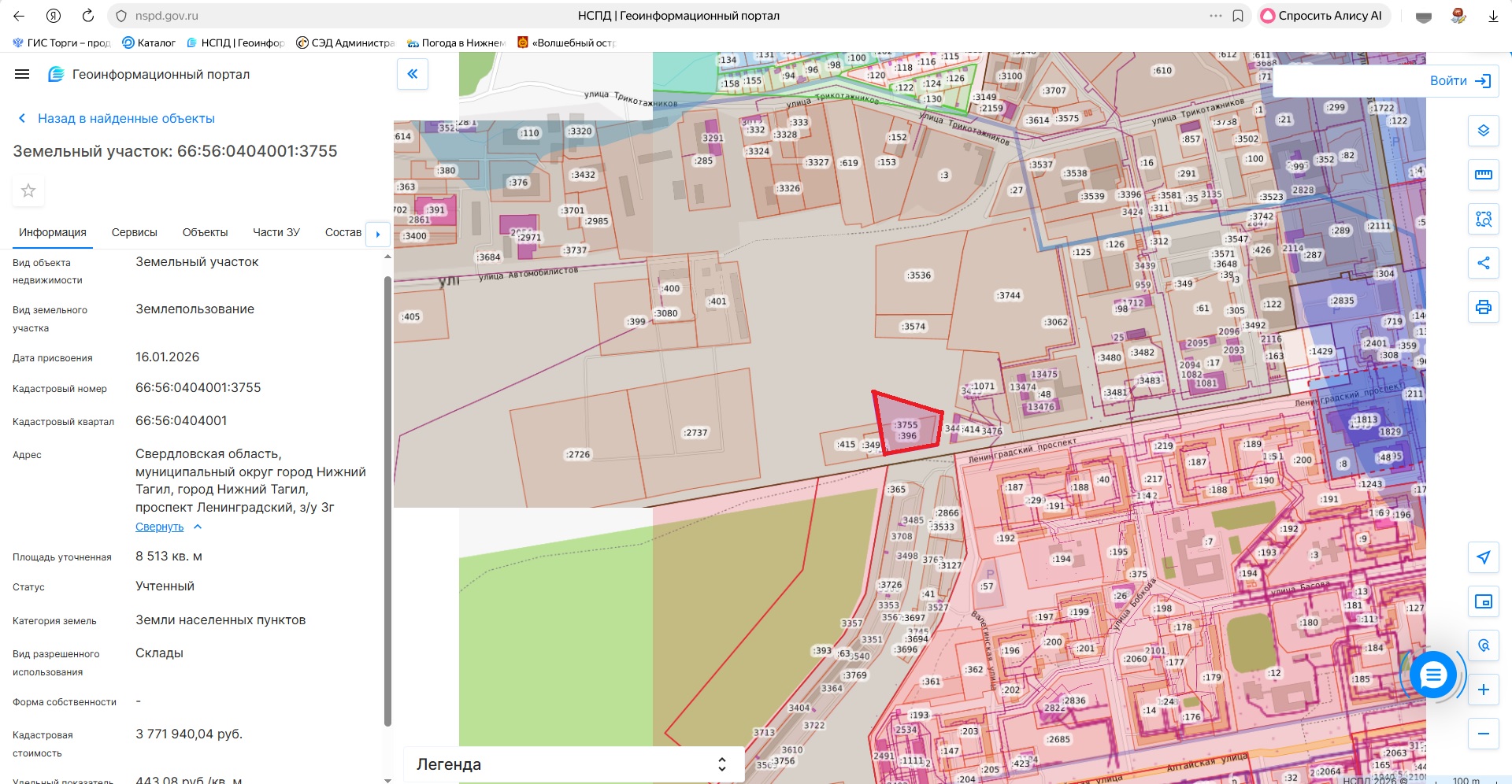
Task: Collapse the left info panel
Action: pos(412,74)
